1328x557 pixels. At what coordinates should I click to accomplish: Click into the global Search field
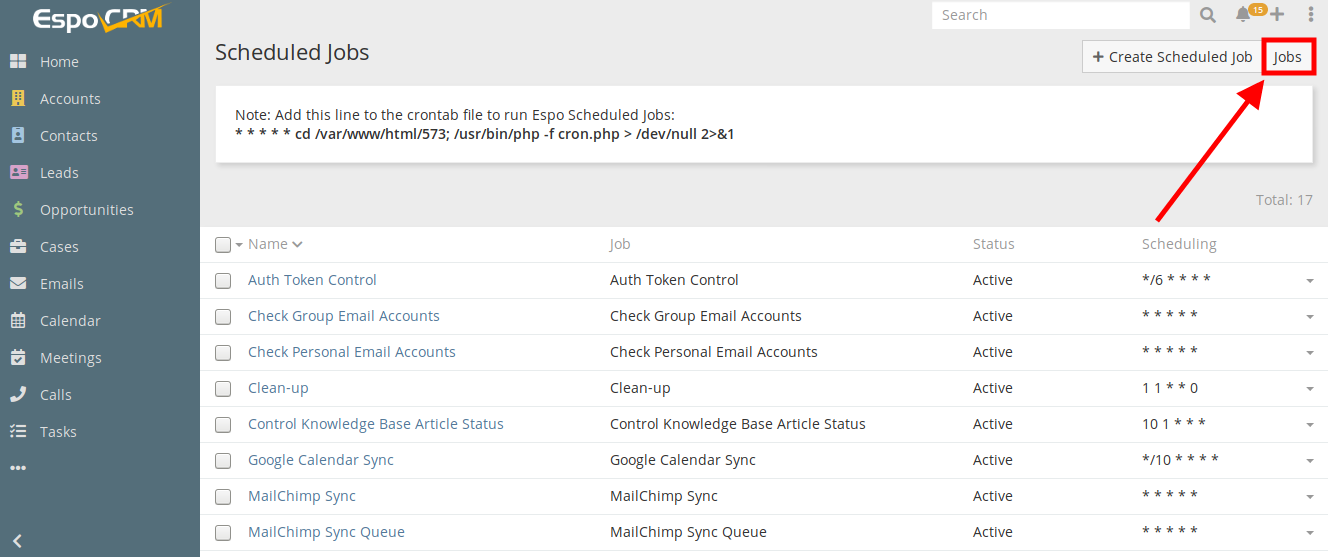1060,15
